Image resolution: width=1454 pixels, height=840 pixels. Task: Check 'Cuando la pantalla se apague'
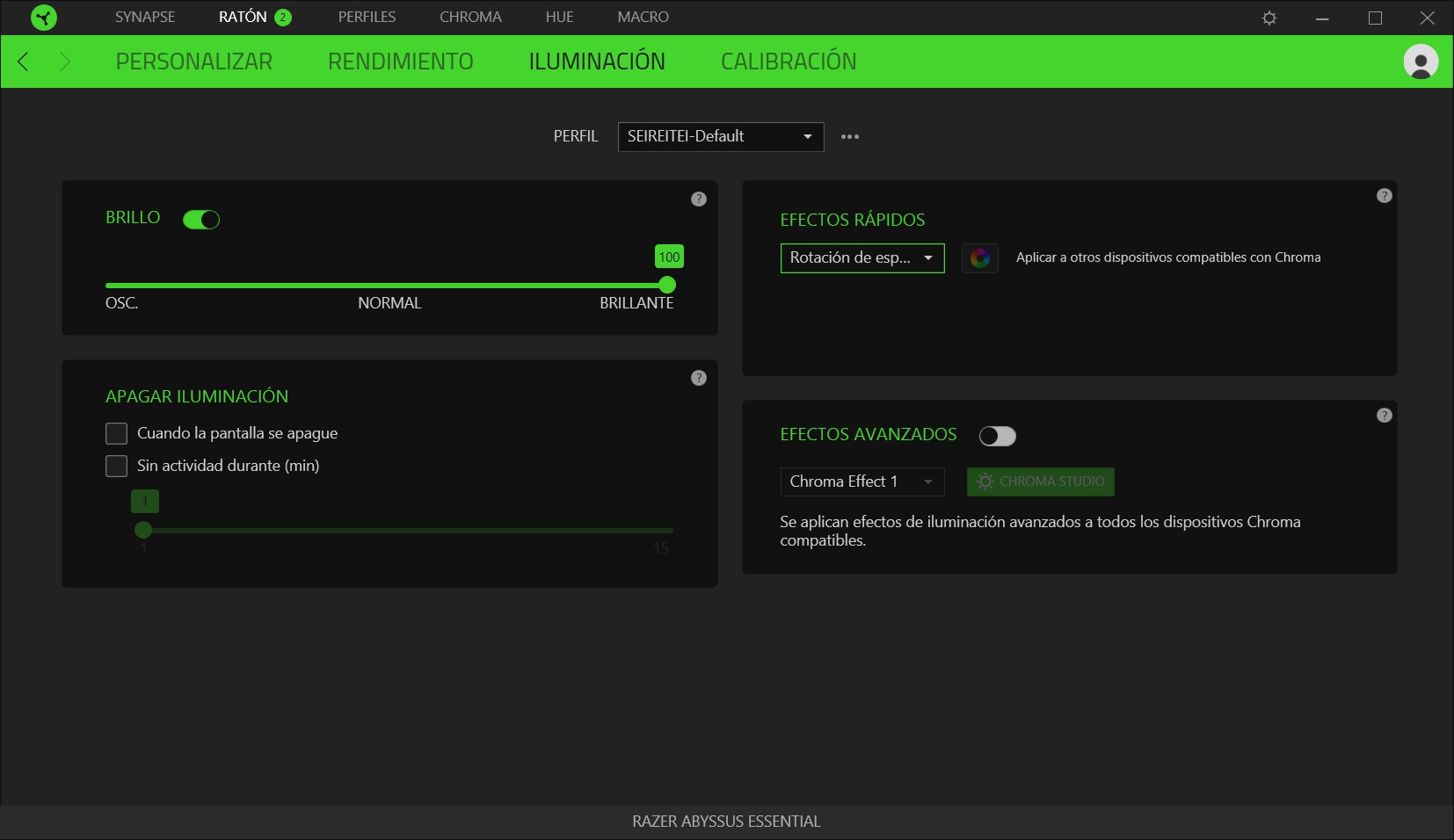[x=117, y=433]
